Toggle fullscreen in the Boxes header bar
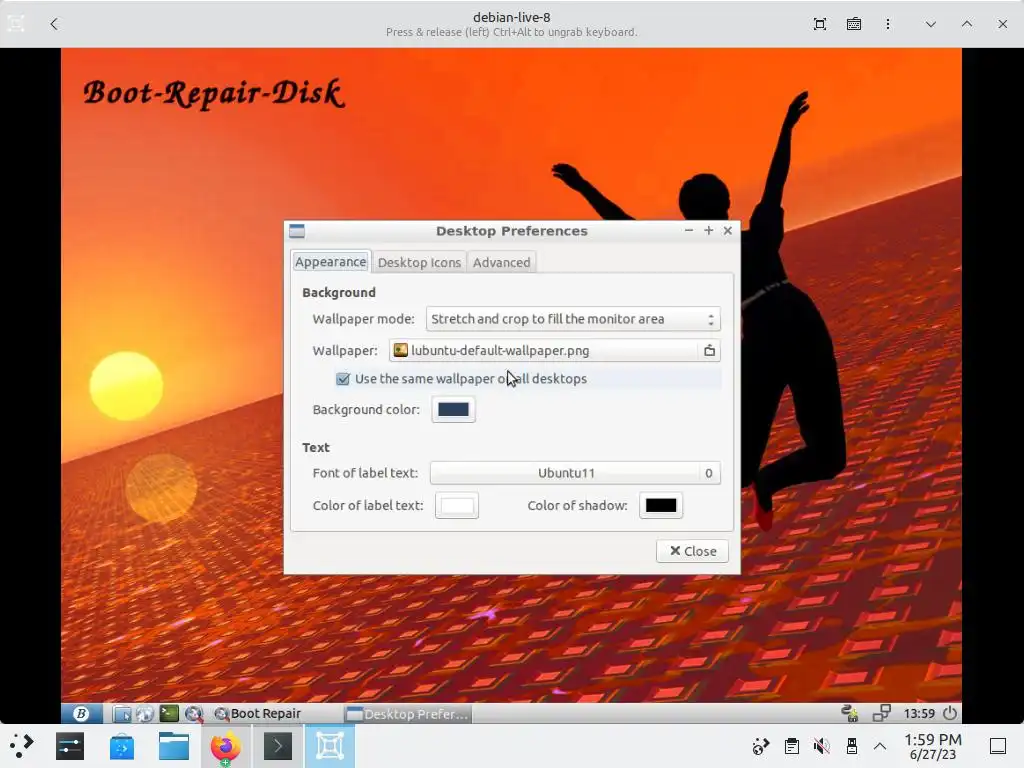The height and width of the screenshot is (768, 1024). pyautogui.click(x=820, y=24)
